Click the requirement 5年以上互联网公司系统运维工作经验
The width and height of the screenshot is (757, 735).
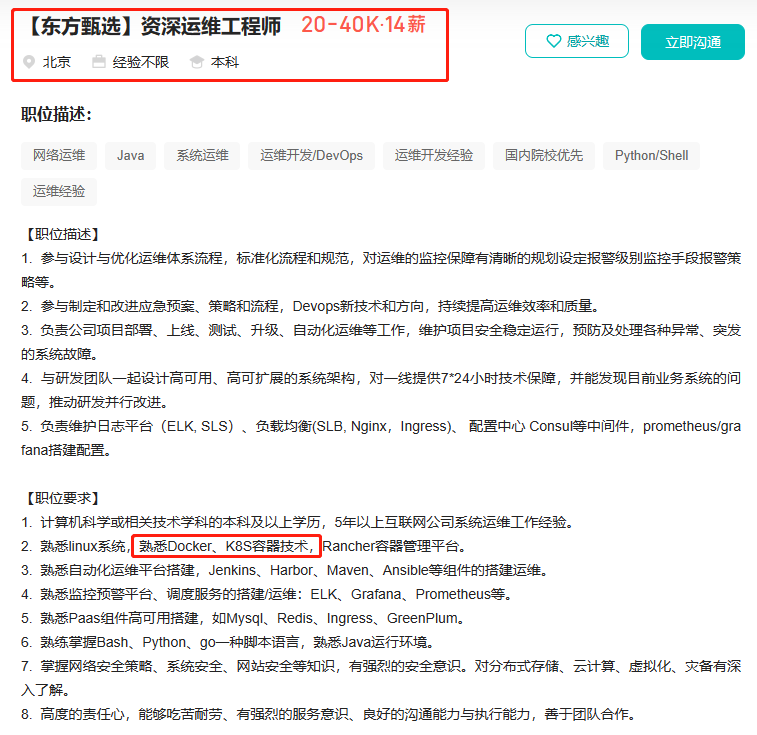(453, 522)
